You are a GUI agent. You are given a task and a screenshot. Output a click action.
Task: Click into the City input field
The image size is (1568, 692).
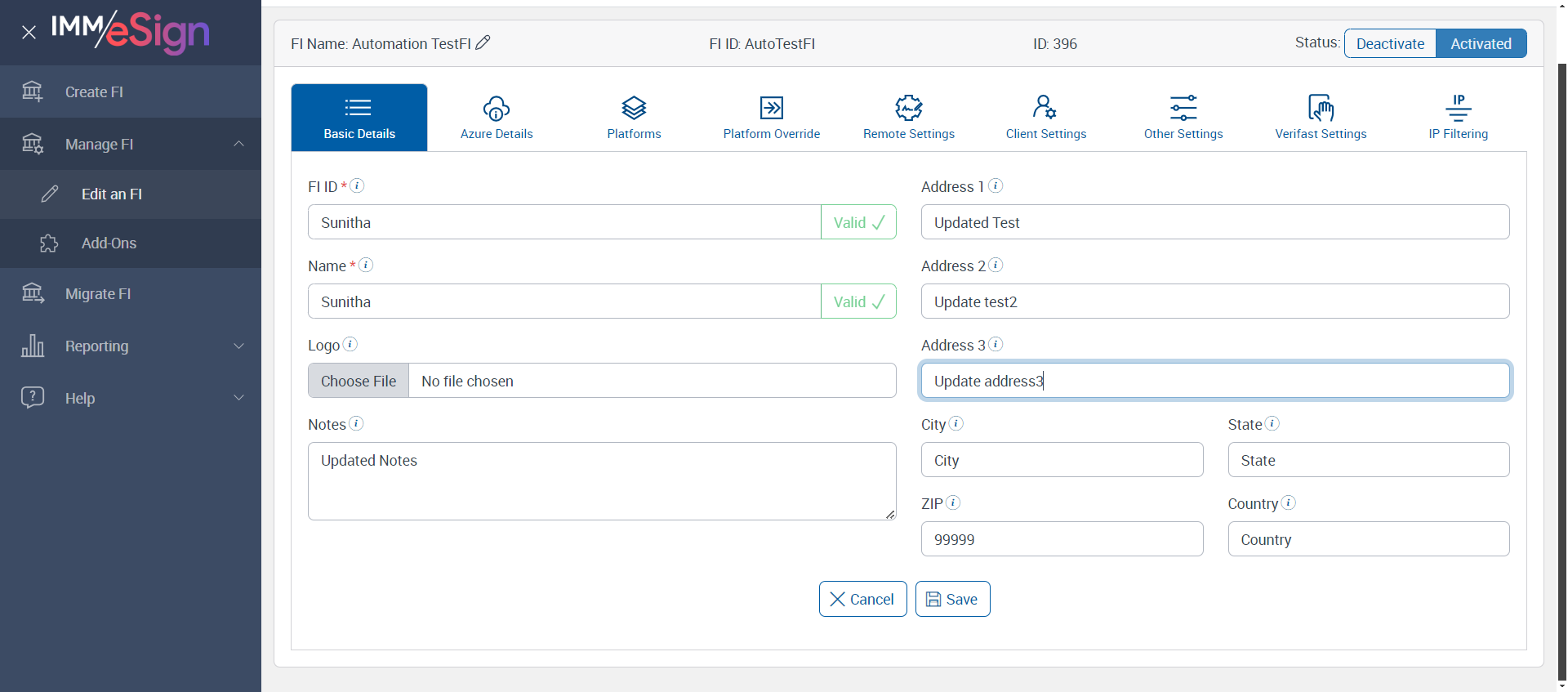click(x=1062, y=460)
